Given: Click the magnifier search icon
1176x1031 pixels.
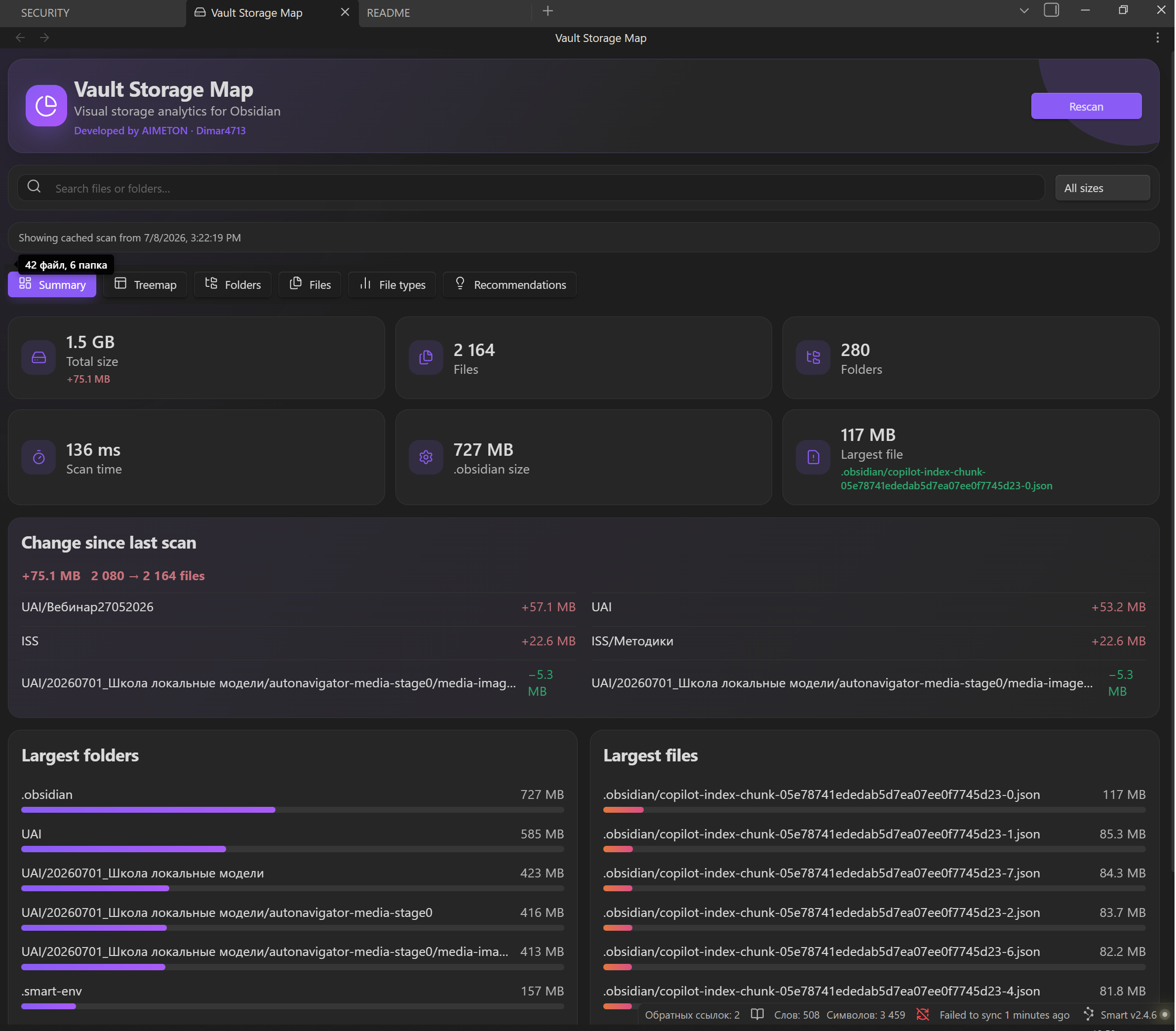Looking at the screenshot, I should pos(34,187).
